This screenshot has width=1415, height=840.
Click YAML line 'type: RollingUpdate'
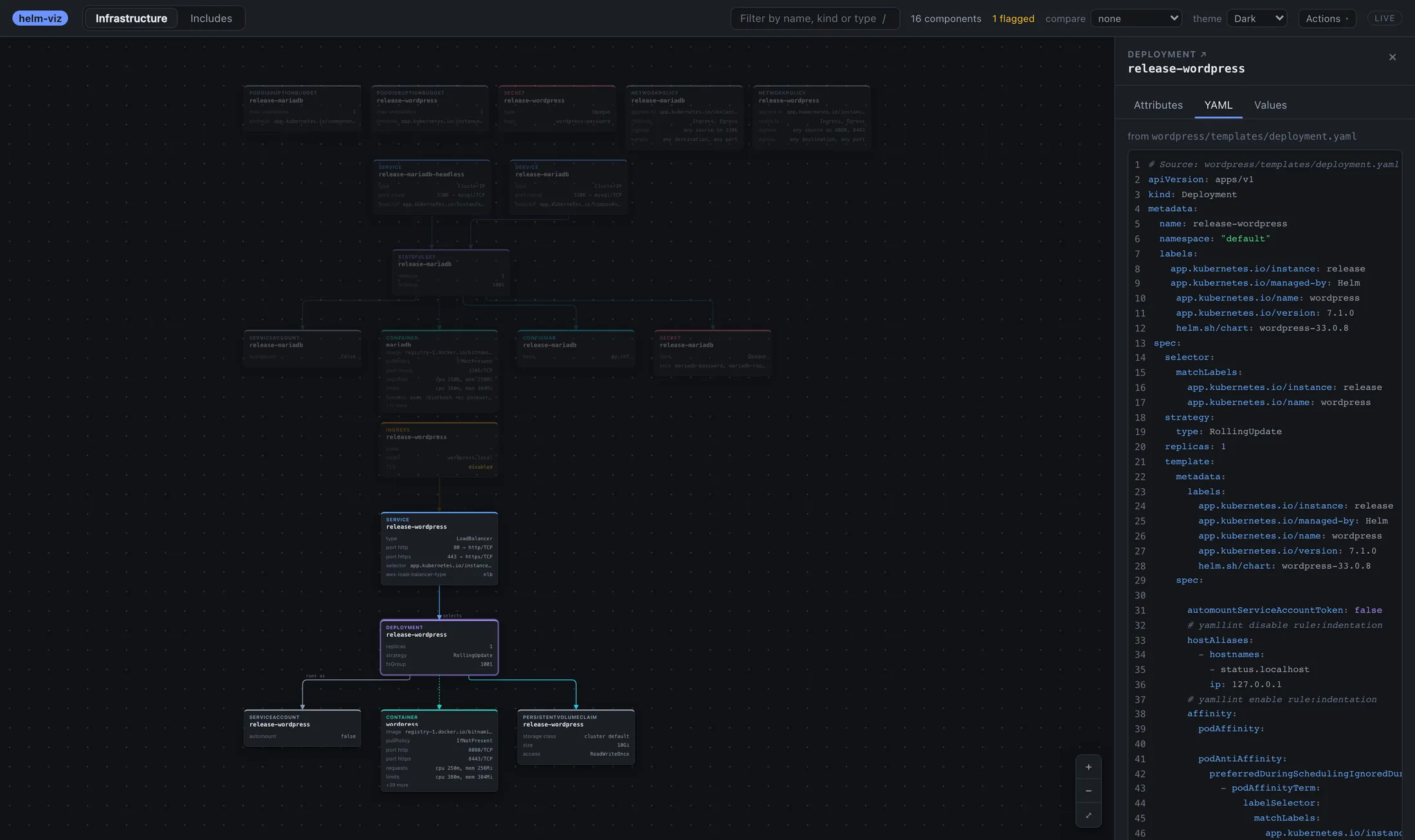tap(1228, 432)
